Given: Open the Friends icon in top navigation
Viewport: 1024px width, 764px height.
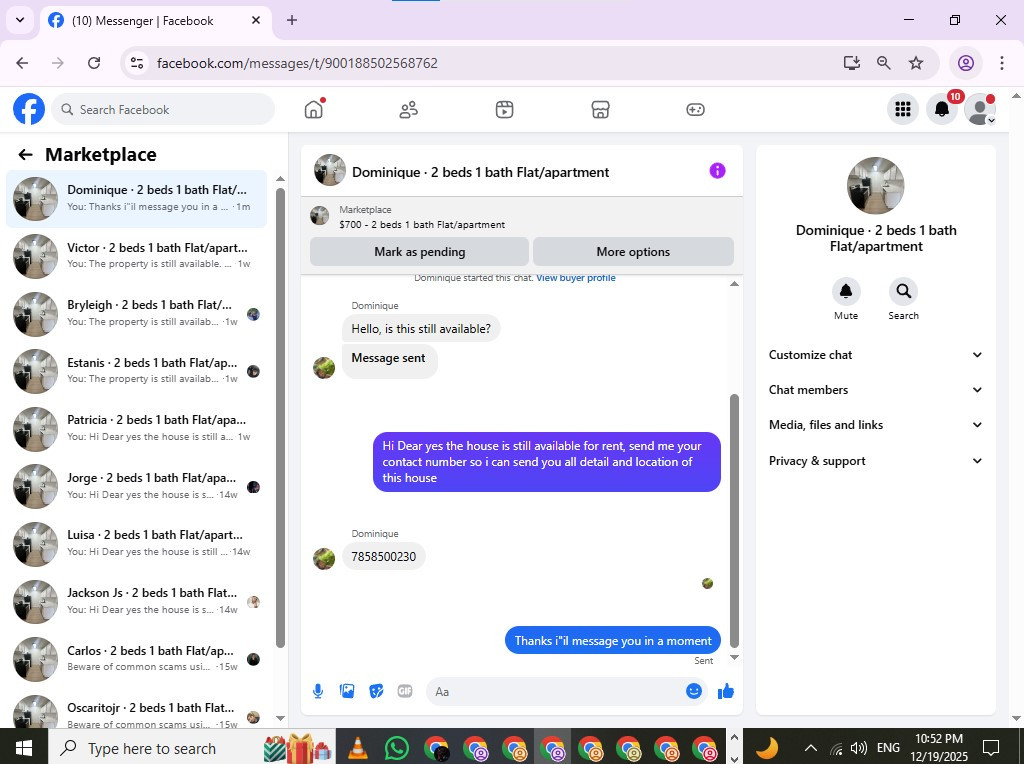Looking at the screenshot, I should pos(409,109).
